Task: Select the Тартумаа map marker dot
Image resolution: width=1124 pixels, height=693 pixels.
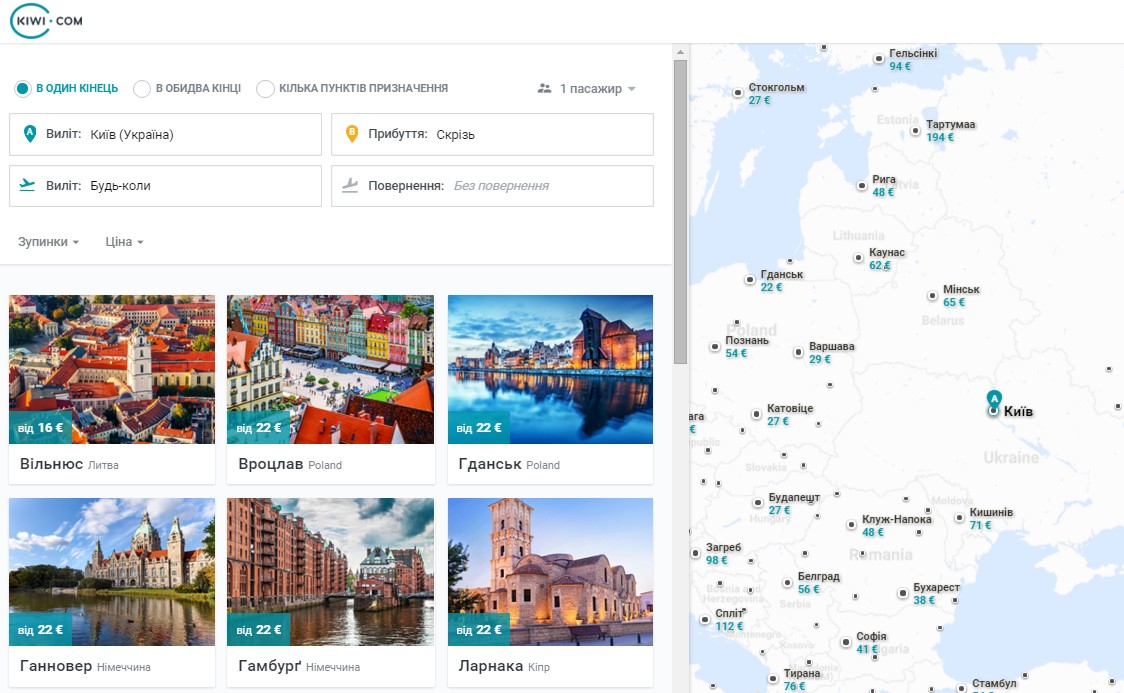Action: tap(915, 130)
